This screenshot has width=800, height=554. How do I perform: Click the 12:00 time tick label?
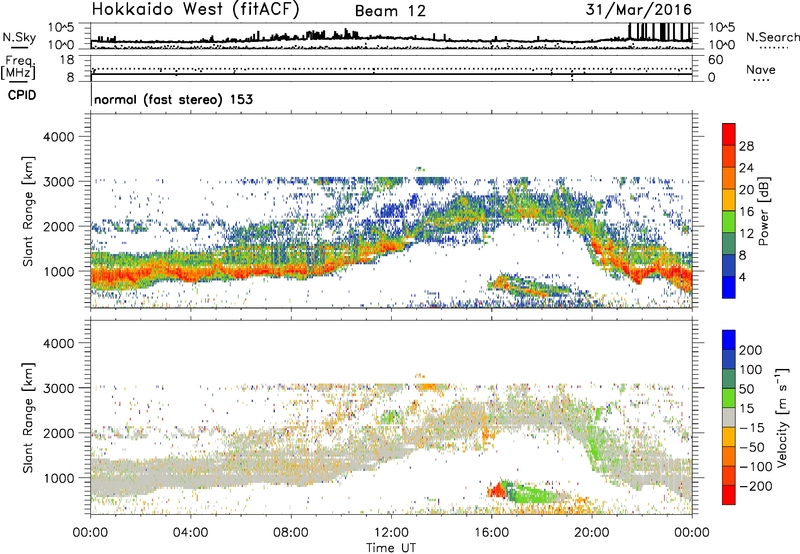tap(391, 533)
